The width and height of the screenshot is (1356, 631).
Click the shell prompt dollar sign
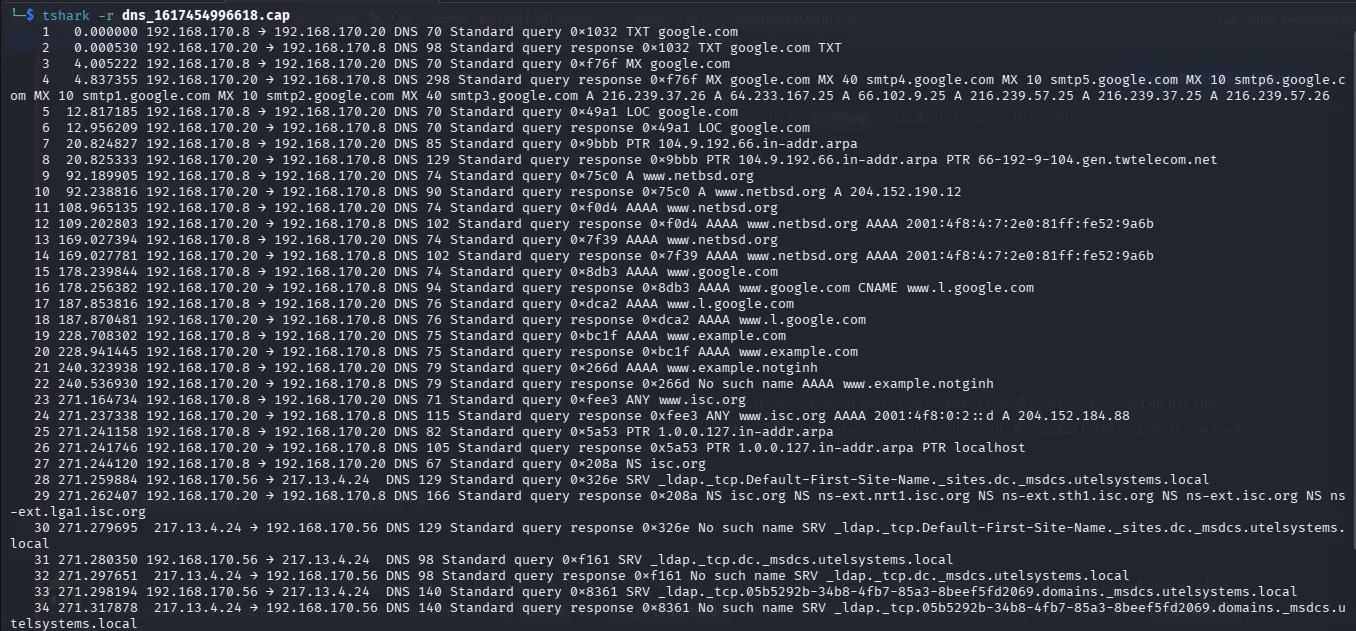pyautogui.click(x=31, y=15)
